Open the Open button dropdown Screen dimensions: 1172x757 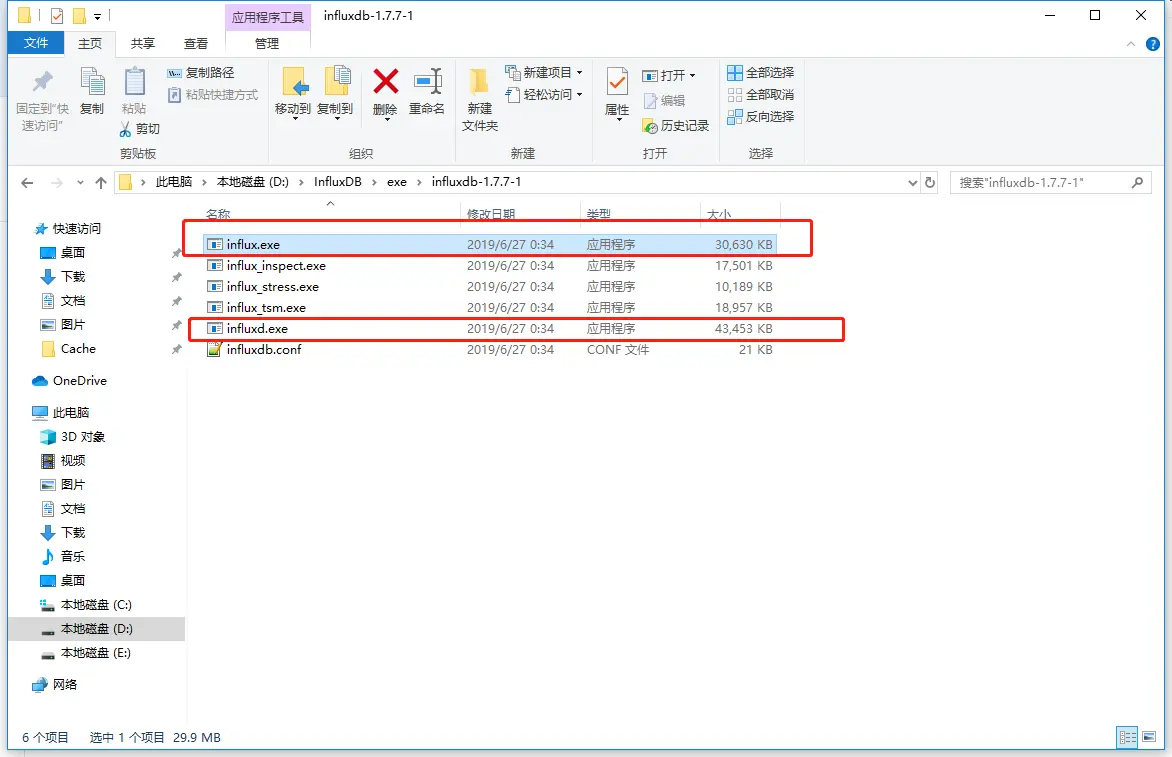click(692, 75)
